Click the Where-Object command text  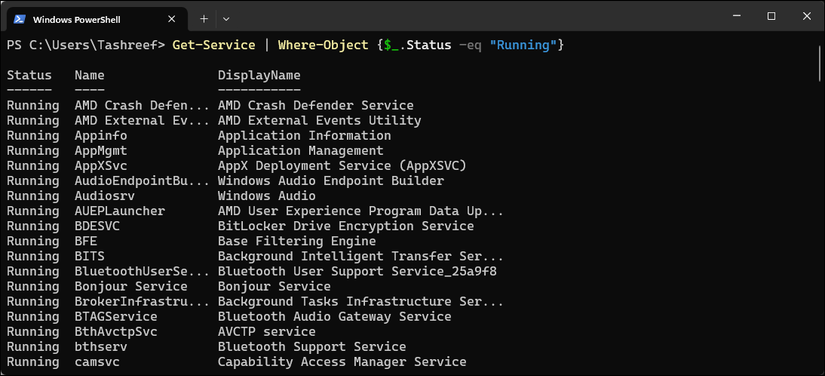pyautogui.click(x=323, y=45)
